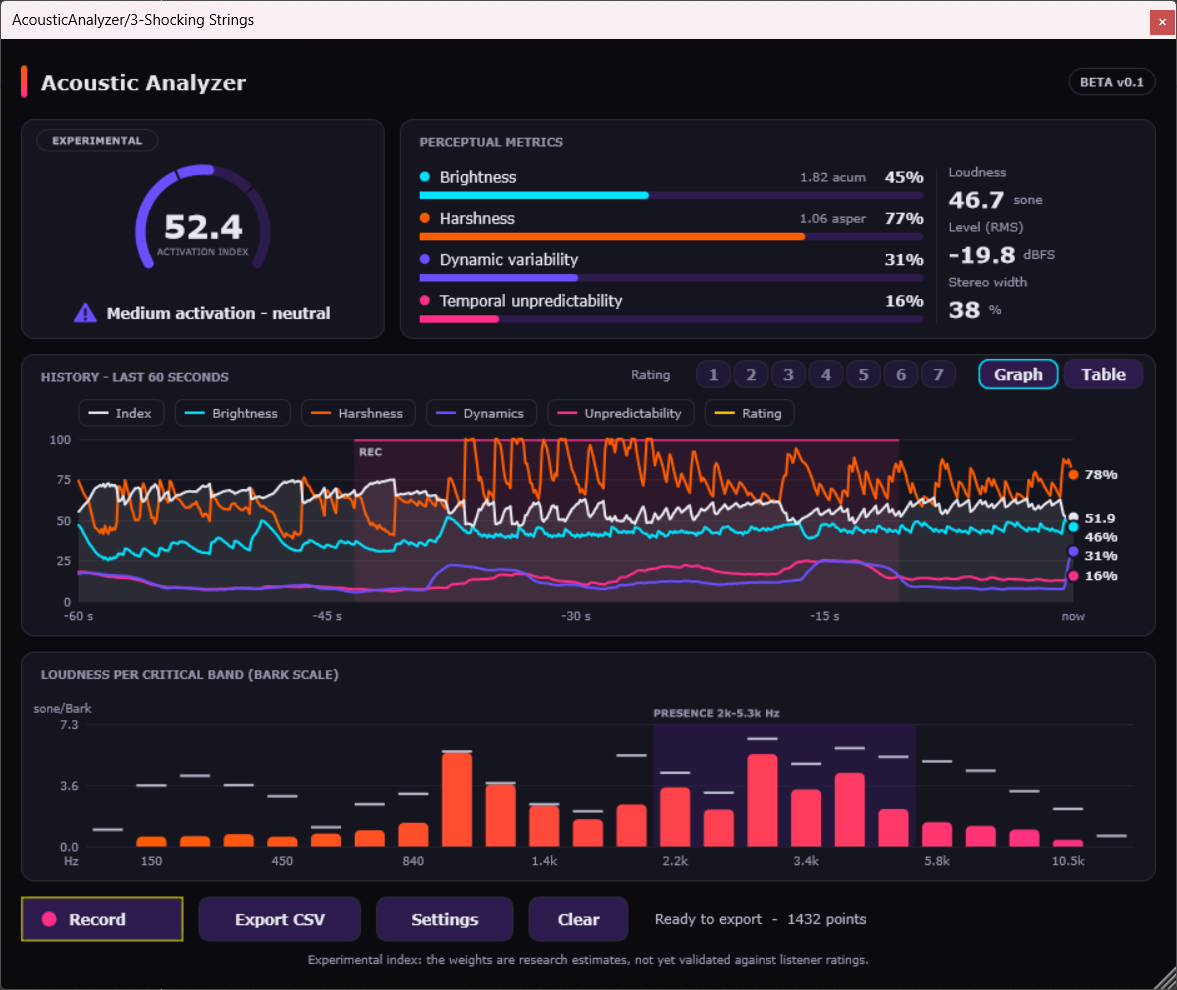Close the AcousticAnalyzer window

pos(1162,22)
